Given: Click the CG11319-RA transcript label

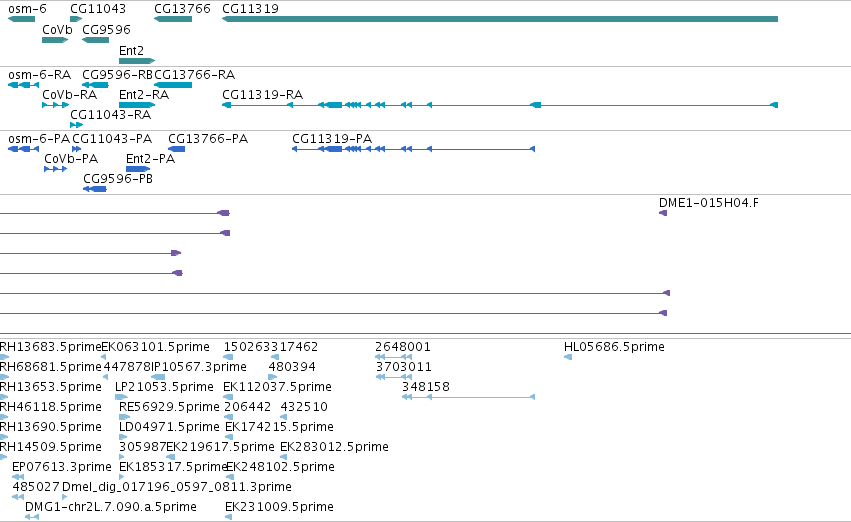Looking at the screenshot, I should [x=263, y=95].
